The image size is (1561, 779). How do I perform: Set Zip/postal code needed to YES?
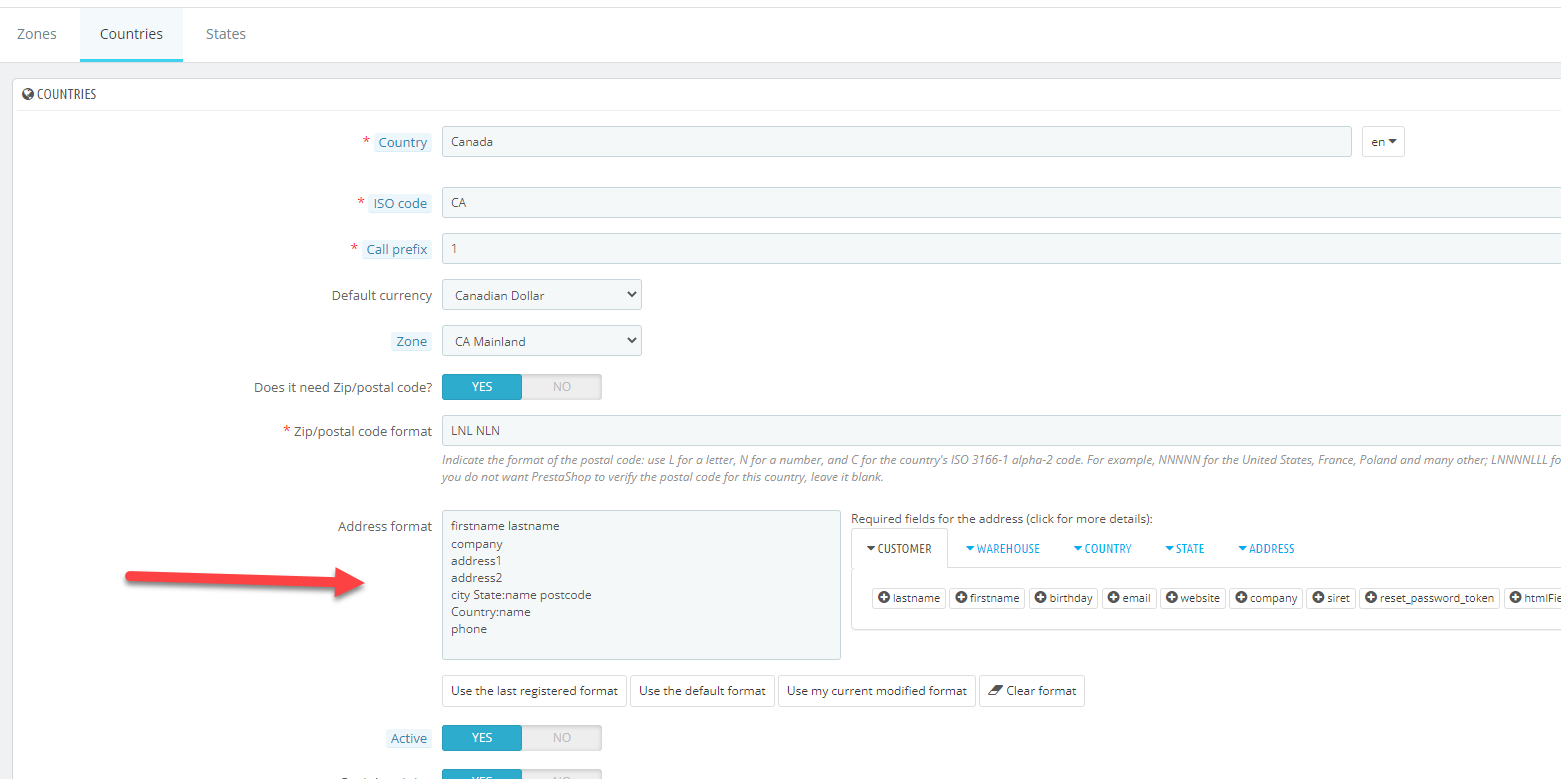coord(482,387)
